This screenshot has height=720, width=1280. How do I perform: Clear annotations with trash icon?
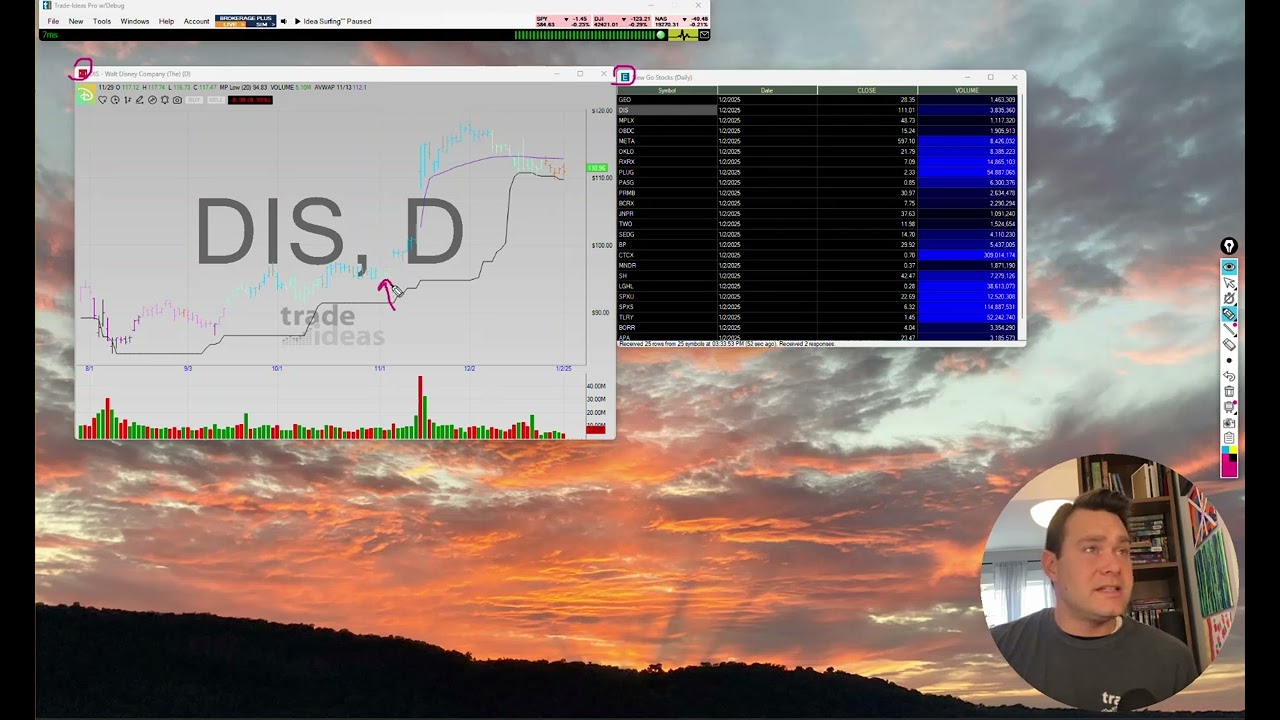[1229, 391]
